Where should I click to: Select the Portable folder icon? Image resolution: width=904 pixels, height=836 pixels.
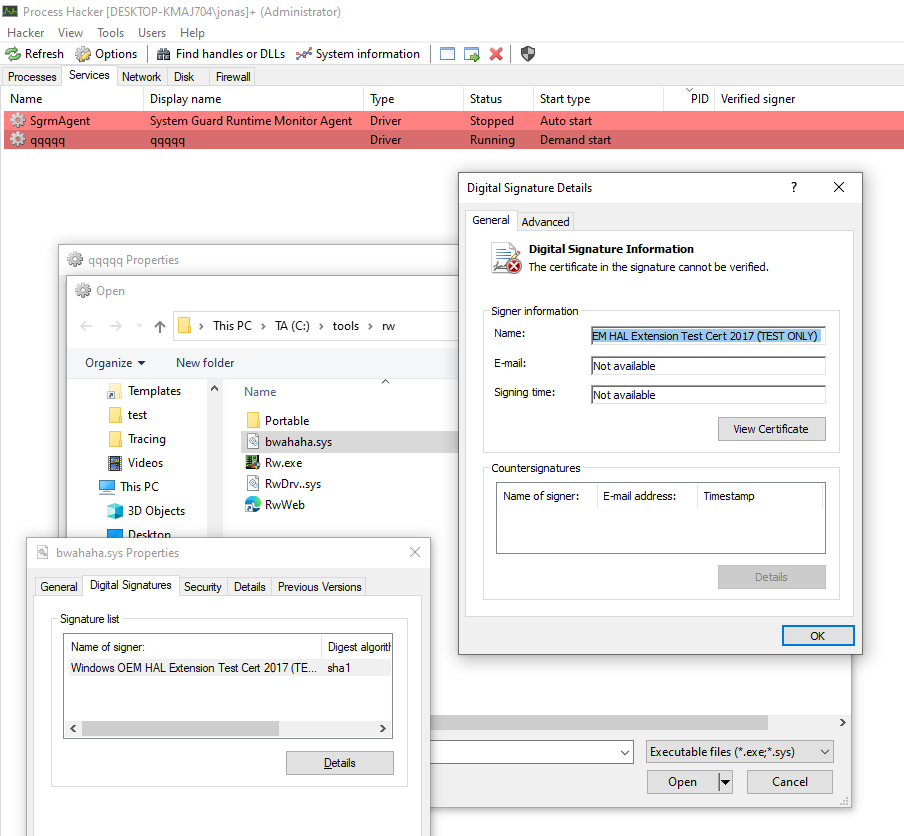tap(253, 420)
